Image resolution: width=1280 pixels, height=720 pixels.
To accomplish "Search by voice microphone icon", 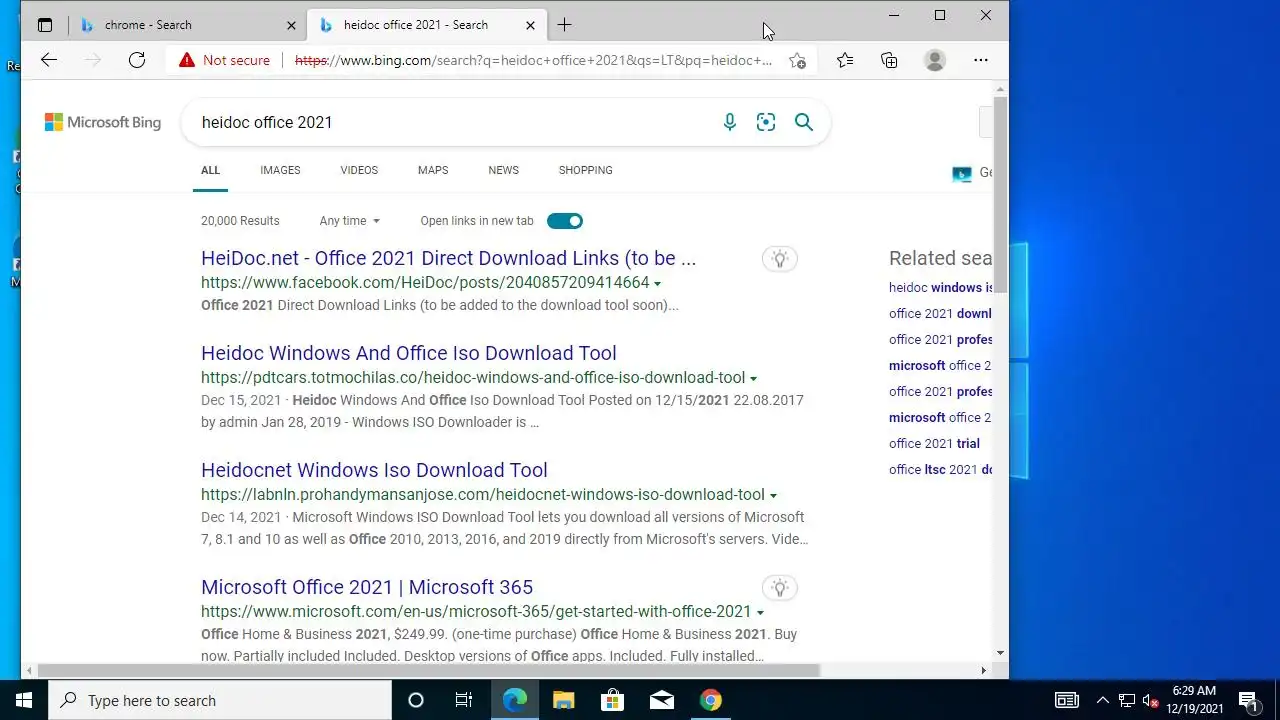I will [730, 122].
